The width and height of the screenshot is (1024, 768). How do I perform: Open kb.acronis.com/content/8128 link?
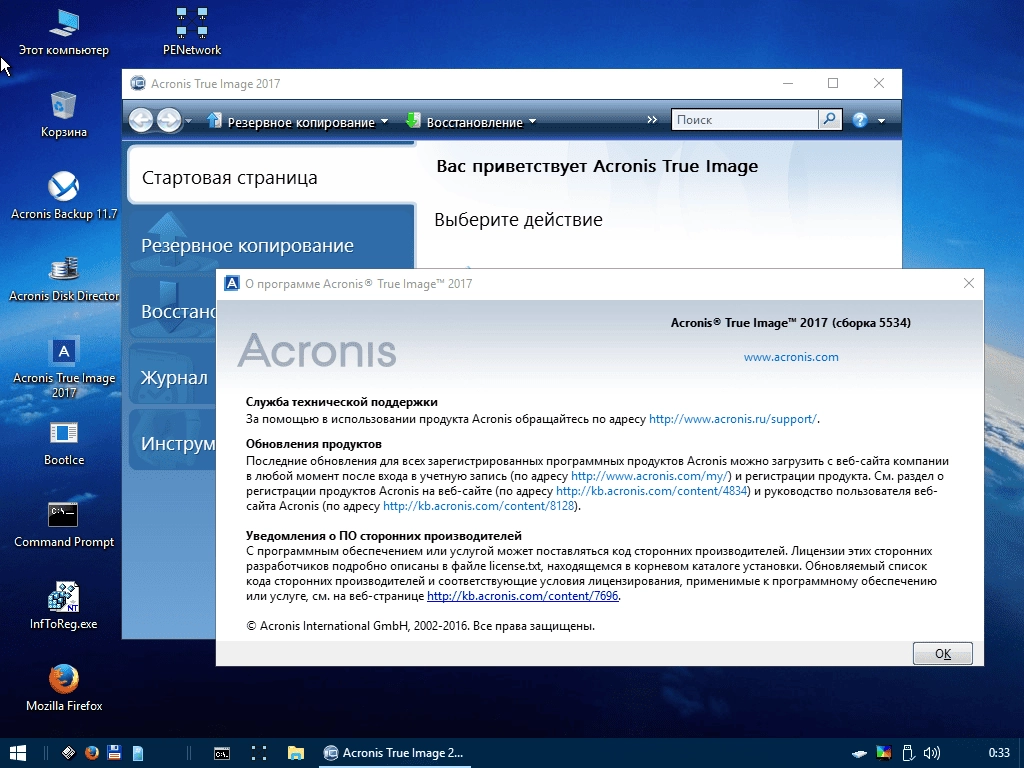478,506
